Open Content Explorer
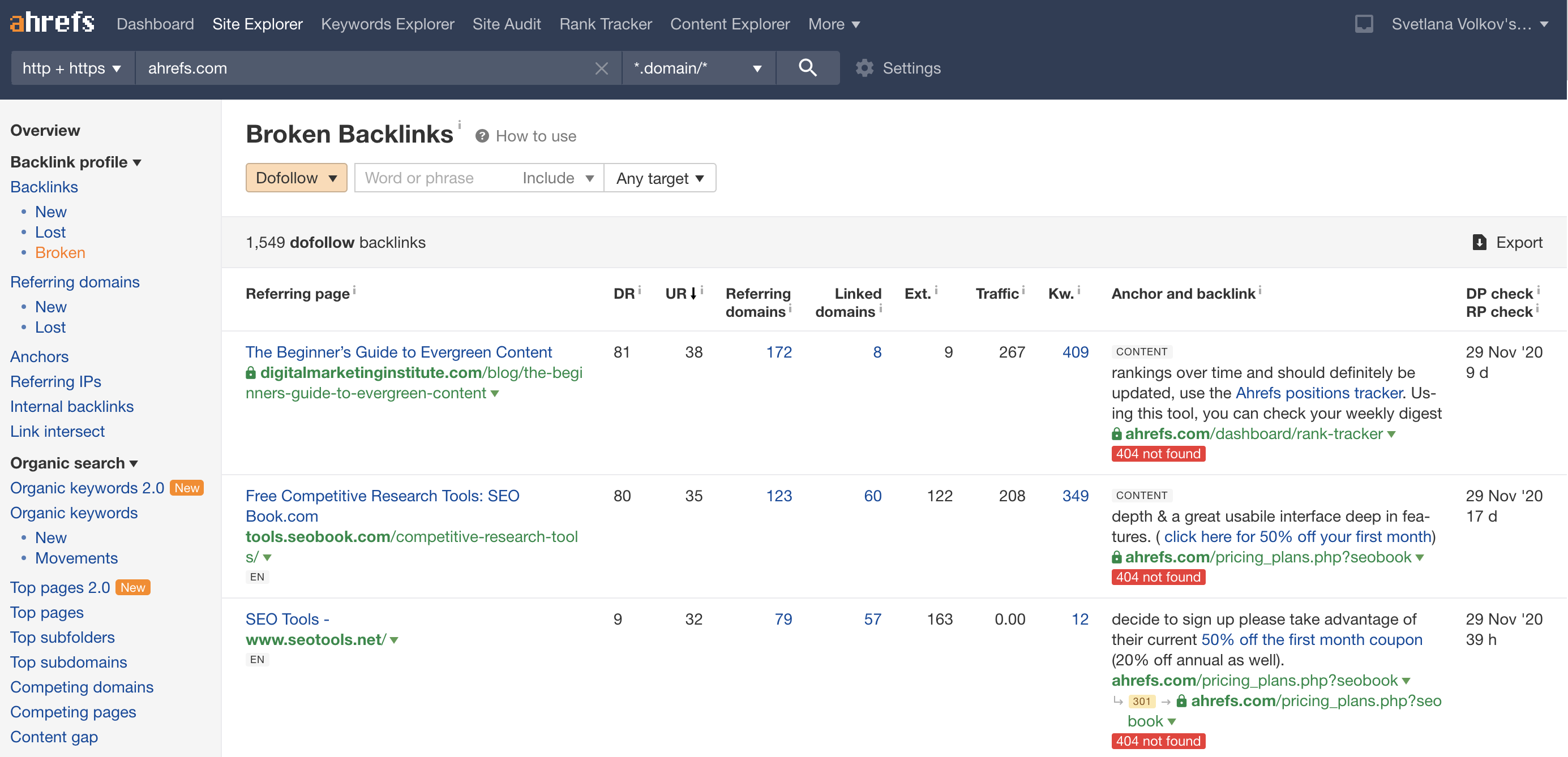This screenshot has height=757, width=1568. [730, 24]
